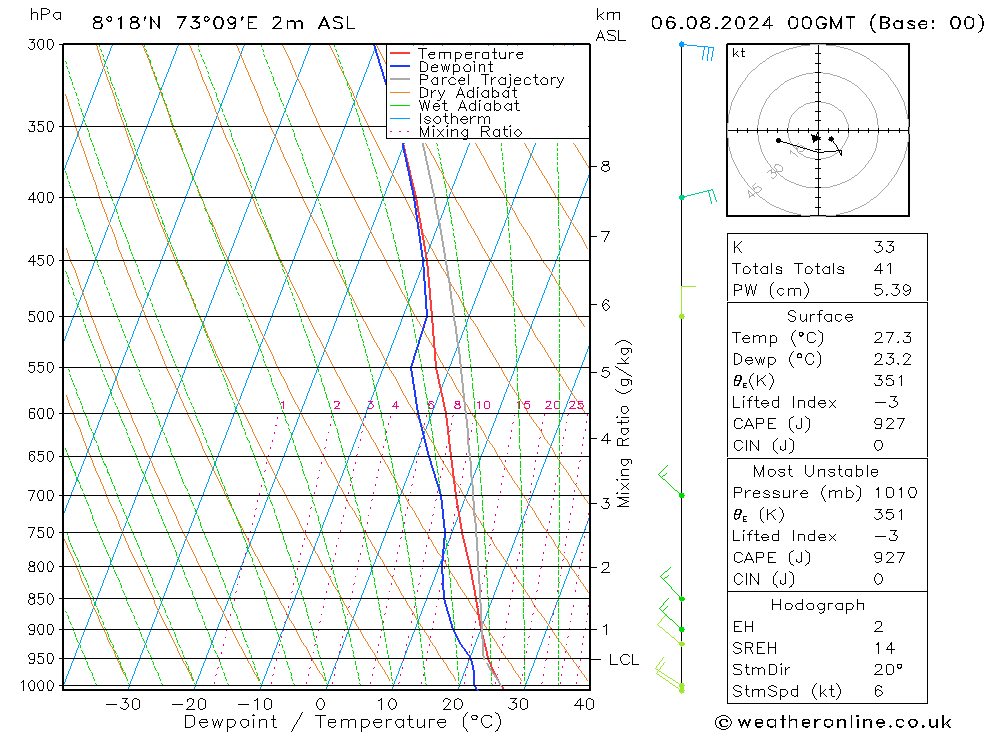1000x733 pixels.
Task: Click the weatheronline.co.uk copyright text
Action: [833, 722]
